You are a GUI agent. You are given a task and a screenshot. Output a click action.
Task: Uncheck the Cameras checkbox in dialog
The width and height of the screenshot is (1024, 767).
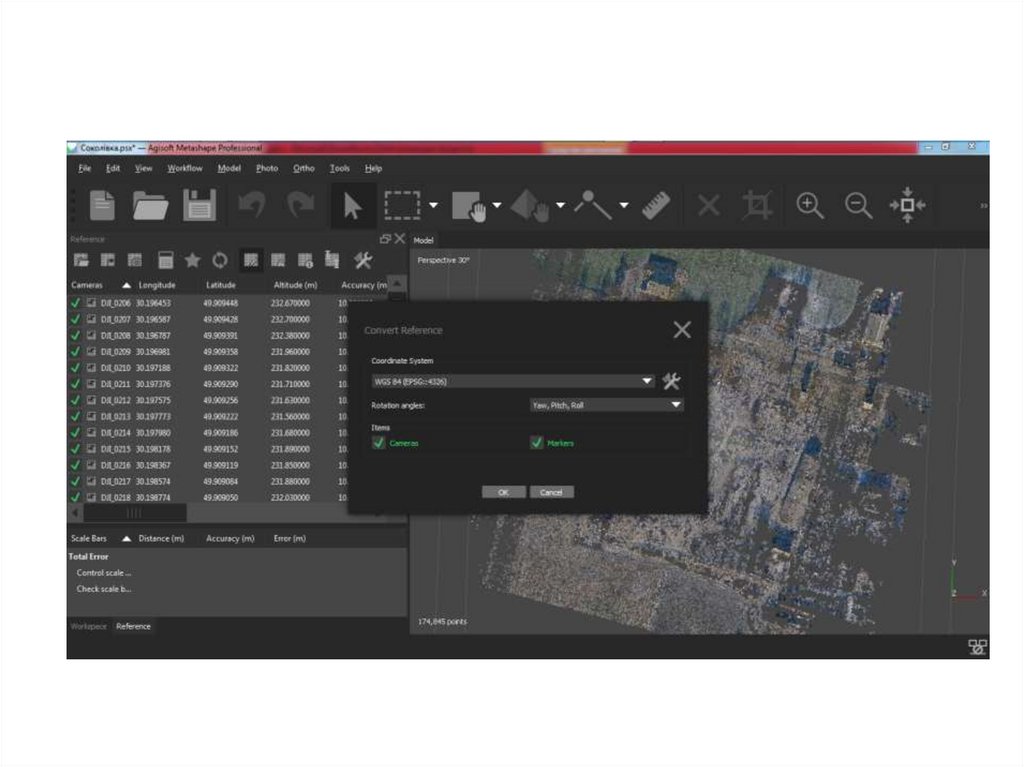tap(379, 443)
